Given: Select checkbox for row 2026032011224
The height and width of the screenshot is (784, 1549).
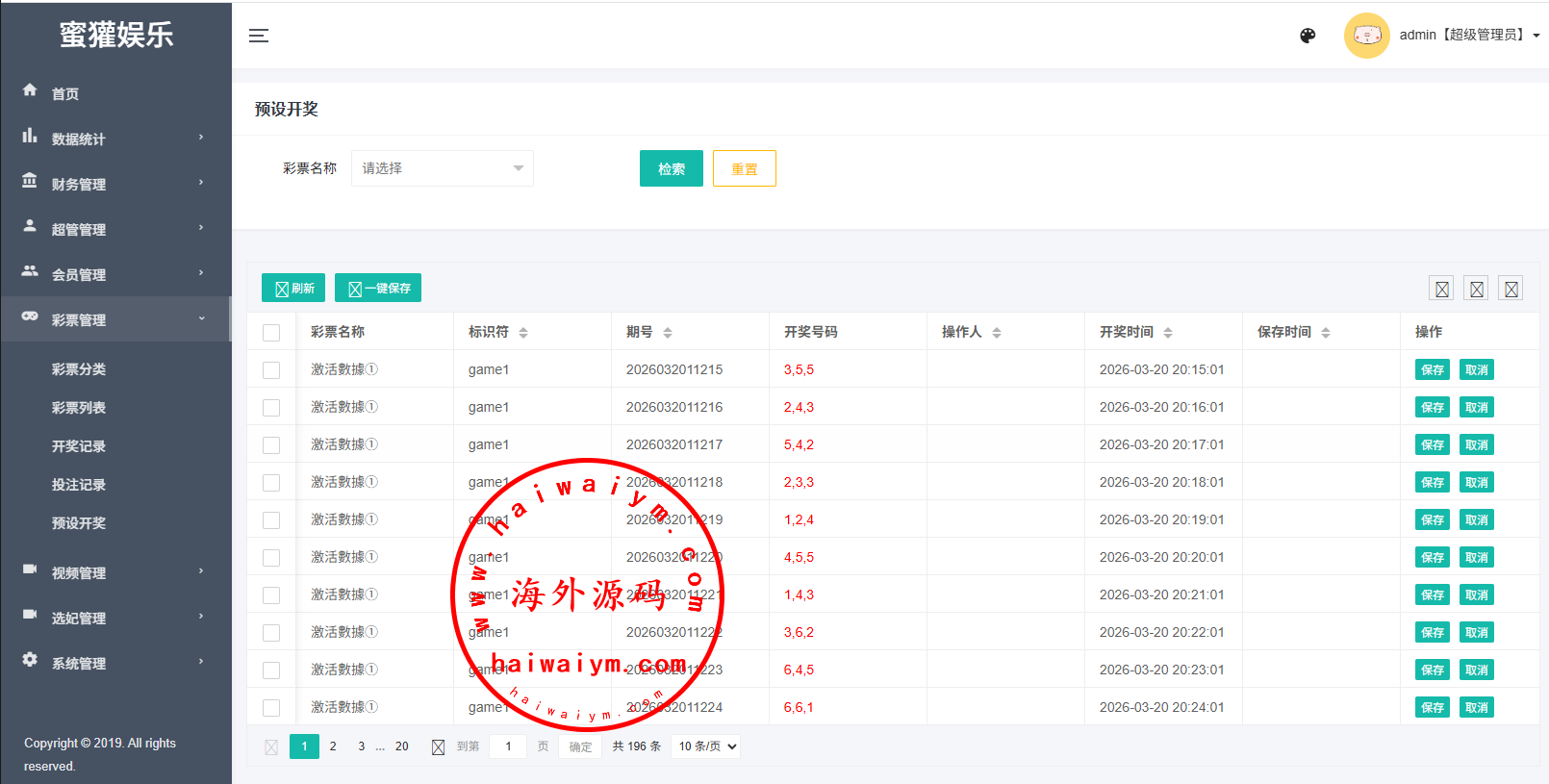Looking at the screenshot, I should (271, 708).
